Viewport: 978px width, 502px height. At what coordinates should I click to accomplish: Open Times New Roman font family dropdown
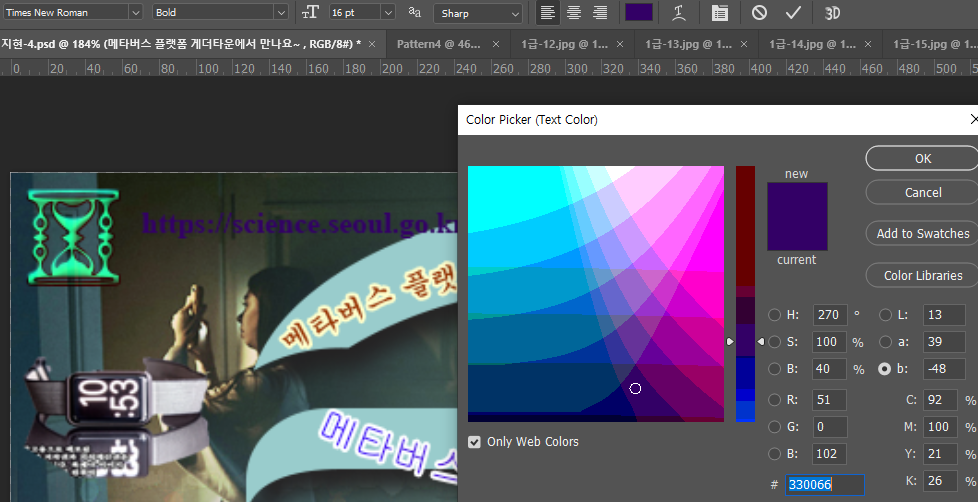[x=135, y=12]
